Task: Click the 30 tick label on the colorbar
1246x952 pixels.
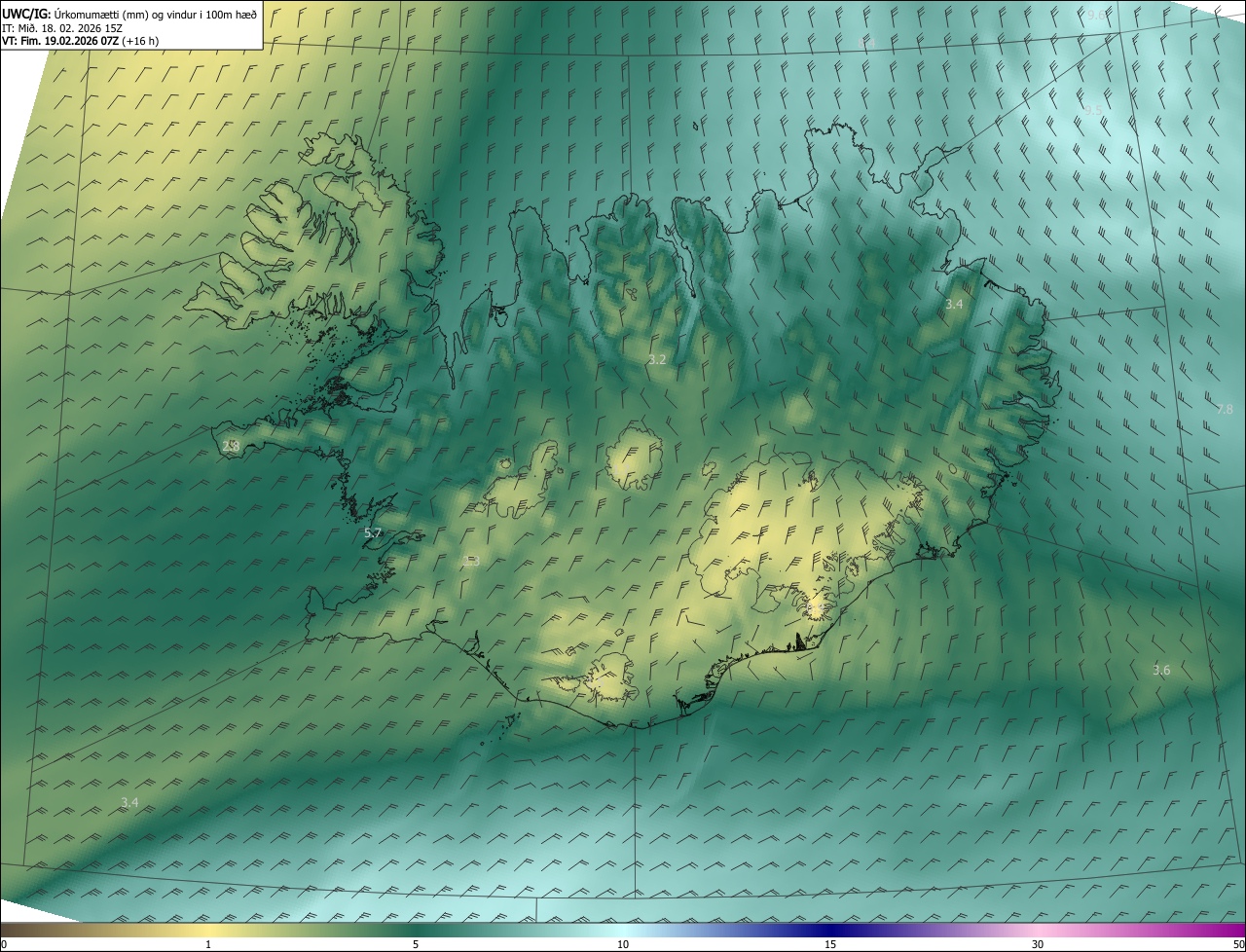Action: [x=1038, y=944]
